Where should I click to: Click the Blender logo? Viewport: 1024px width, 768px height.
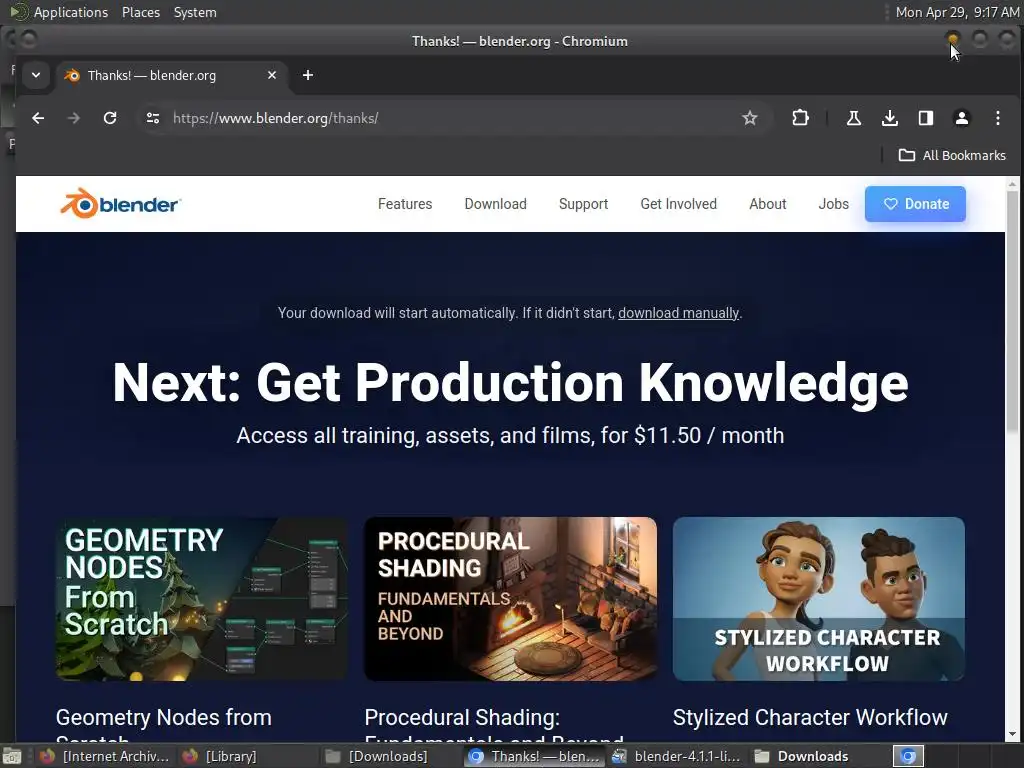point(120,204)
